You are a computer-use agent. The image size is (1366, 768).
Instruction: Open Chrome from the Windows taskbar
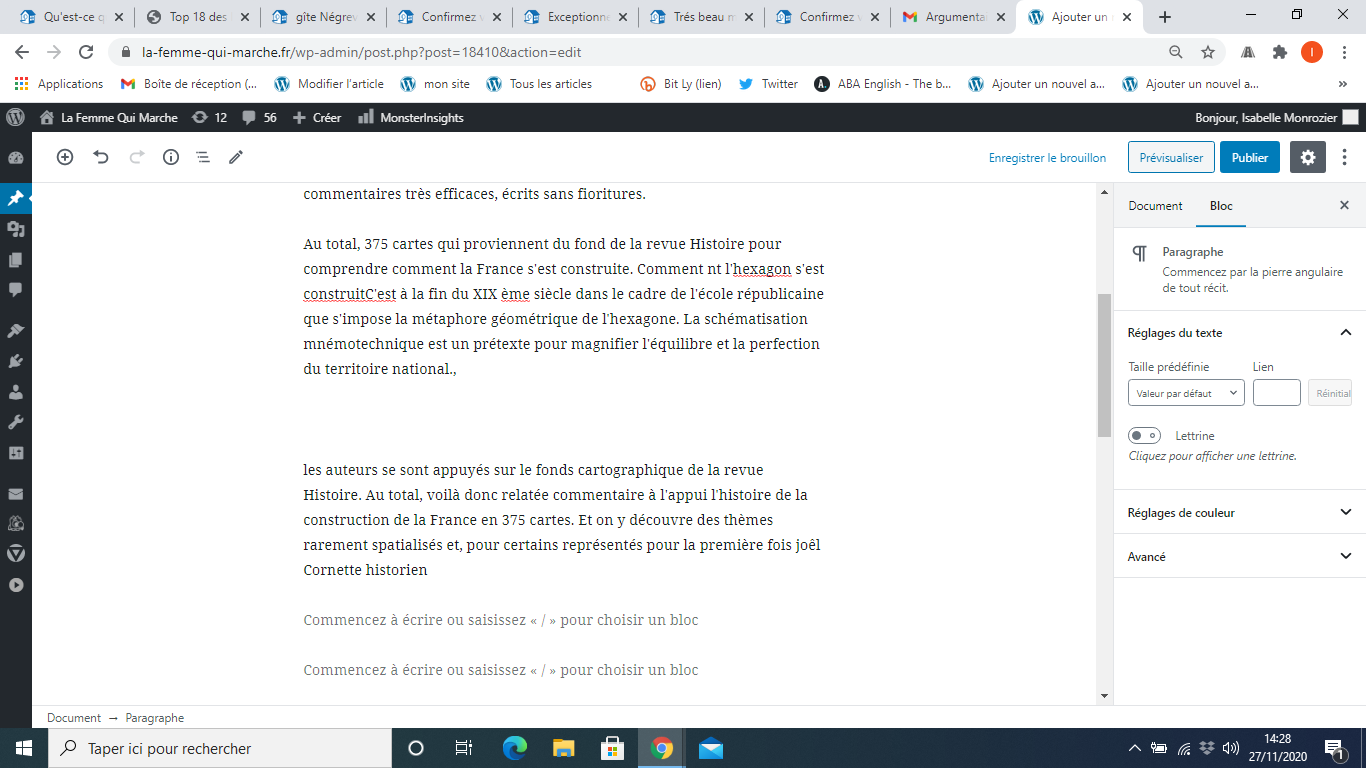coord(661,748)
